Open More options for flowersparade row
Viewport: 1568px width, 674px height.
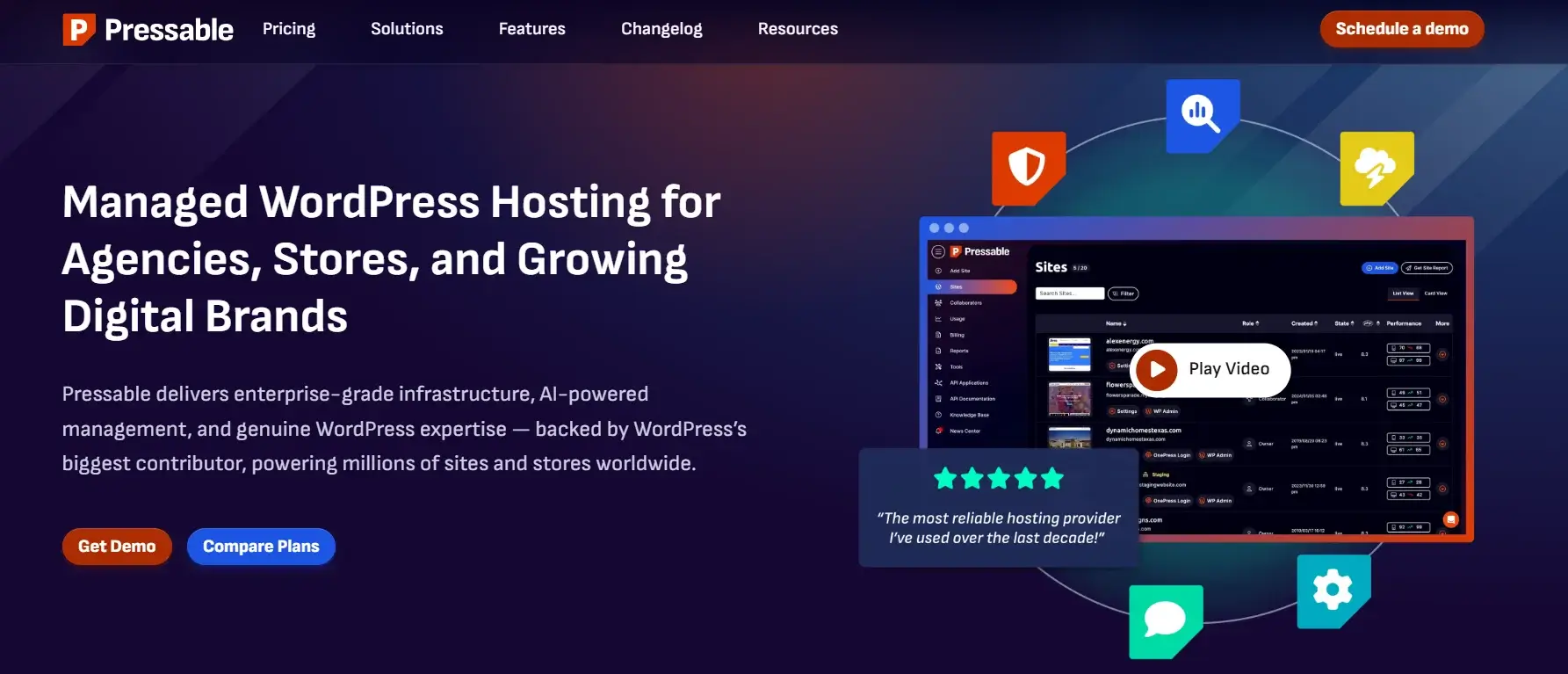coord(1442,399)
